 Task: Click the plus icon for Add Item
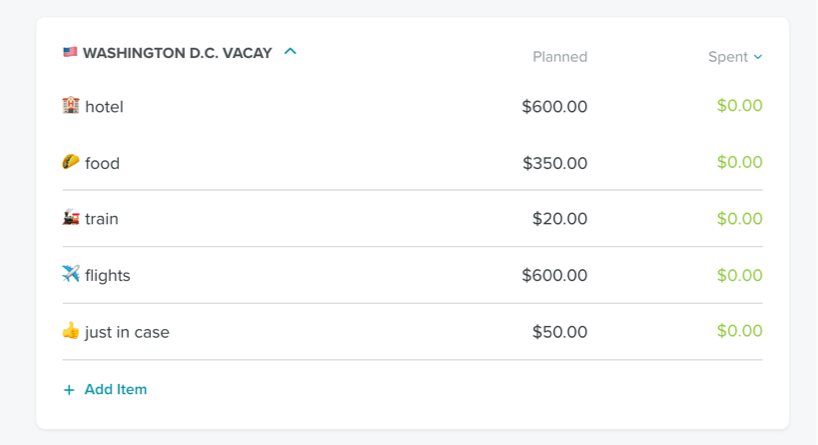pos(69,390)
